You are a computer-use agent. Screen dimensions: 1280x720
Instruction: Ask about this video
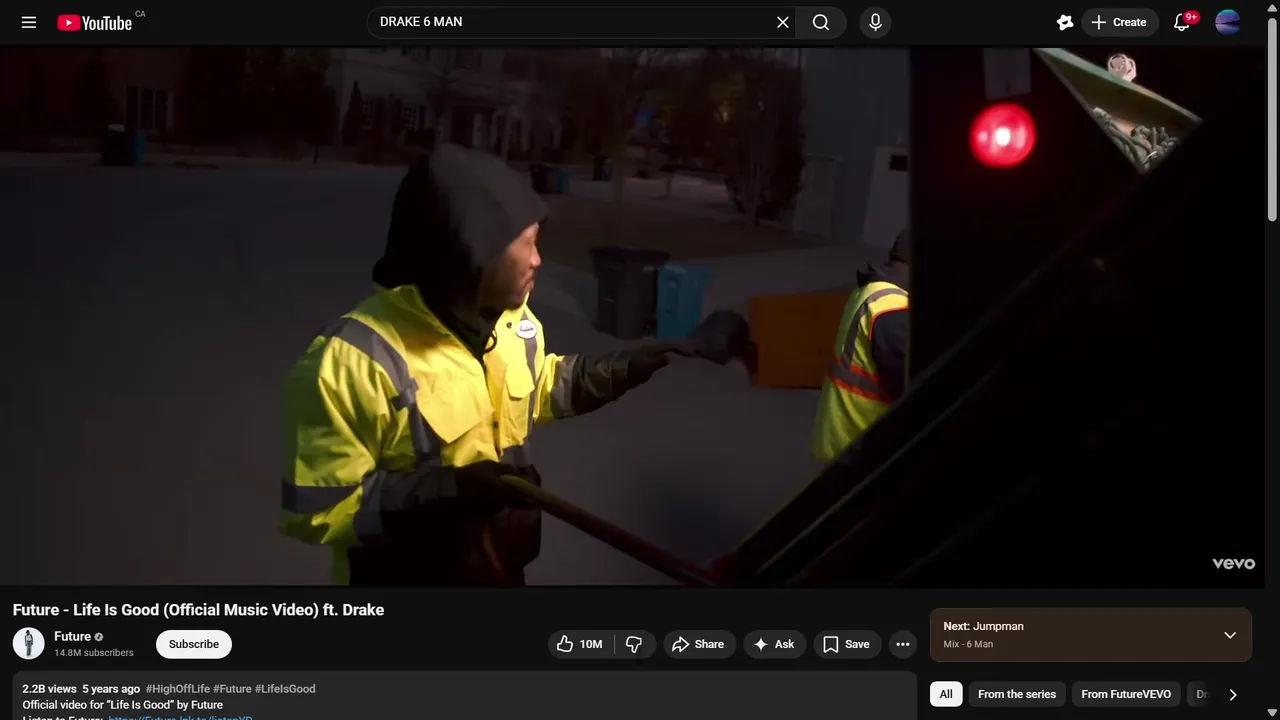[x=774, y=644]
